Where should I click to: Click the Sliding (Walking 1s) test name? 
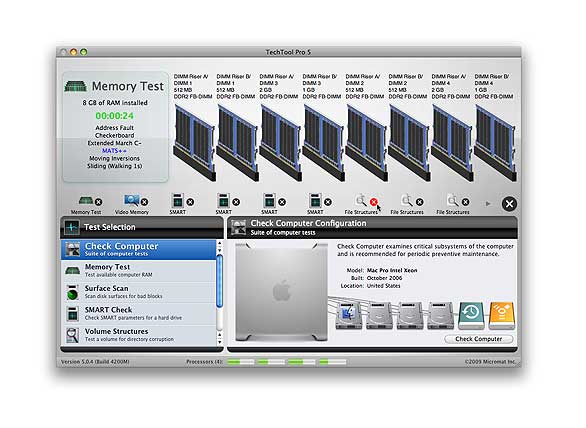click(114, 166)
